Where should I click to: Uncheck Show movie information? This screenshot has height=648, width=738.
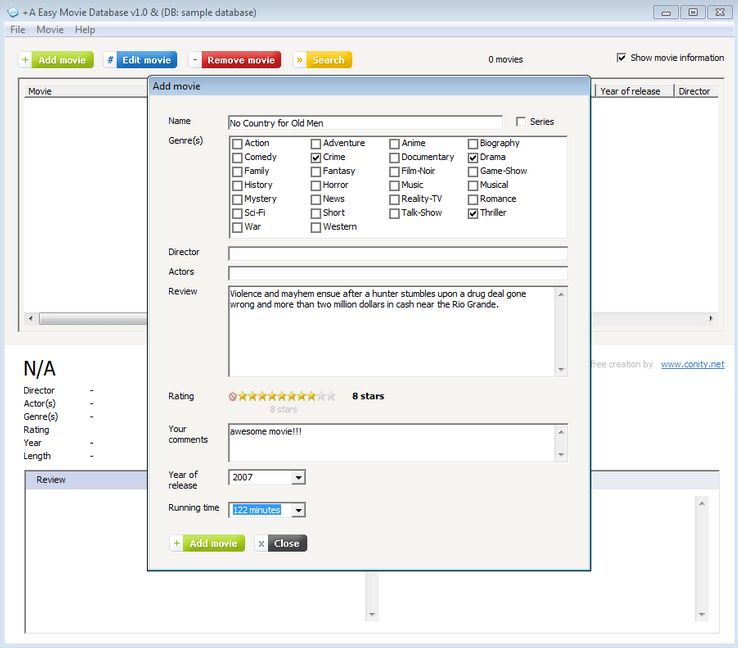(x=621, y=57)
